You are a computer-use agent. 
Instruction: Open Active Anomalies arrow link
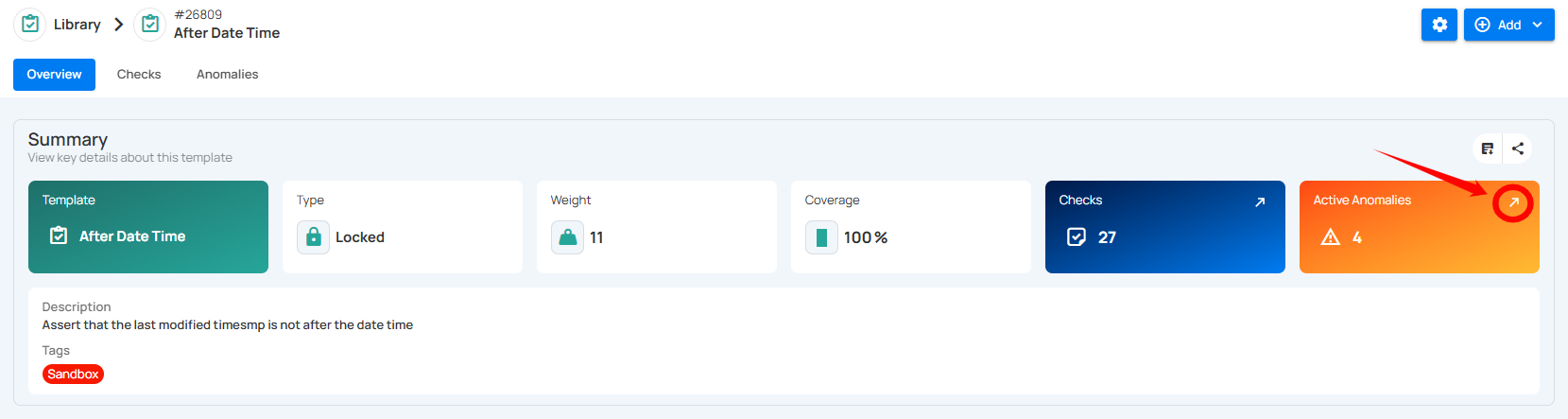click(x=1513, y=202)
